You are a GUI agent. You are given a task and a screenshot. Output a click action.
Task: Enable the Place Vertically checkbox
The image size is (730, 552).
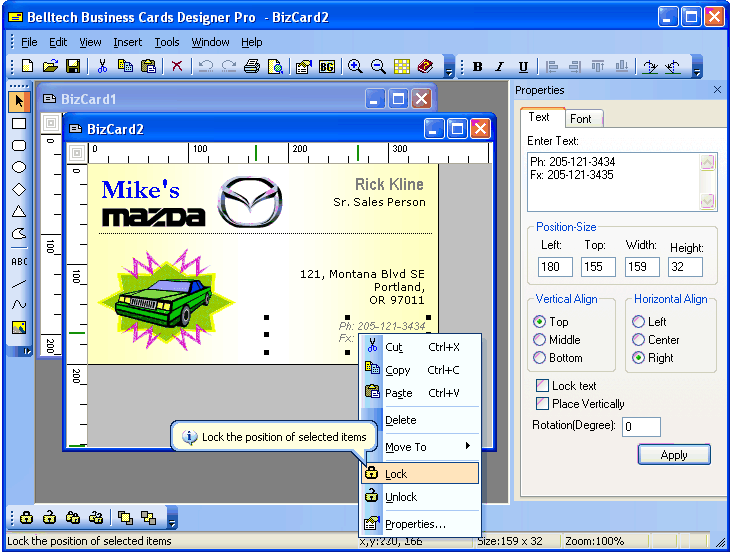point(542,404)
